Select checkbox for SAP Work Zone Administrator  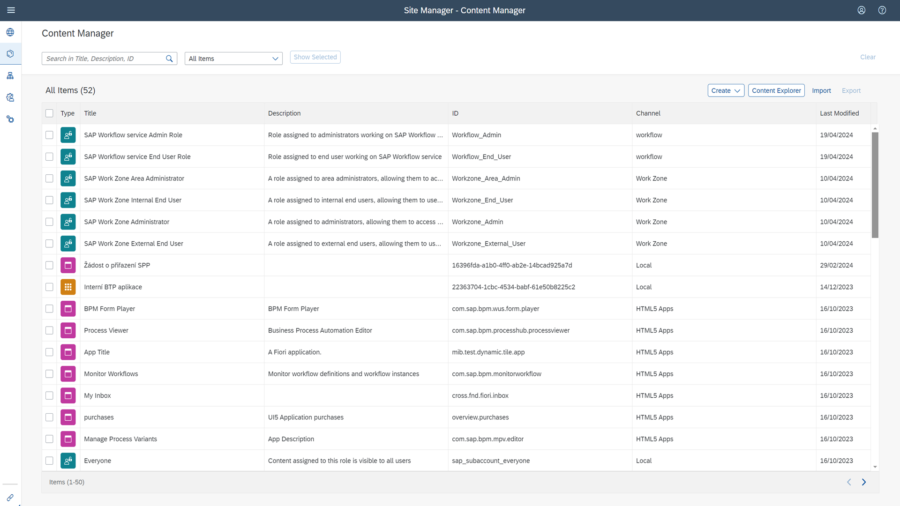coord(49,222)
